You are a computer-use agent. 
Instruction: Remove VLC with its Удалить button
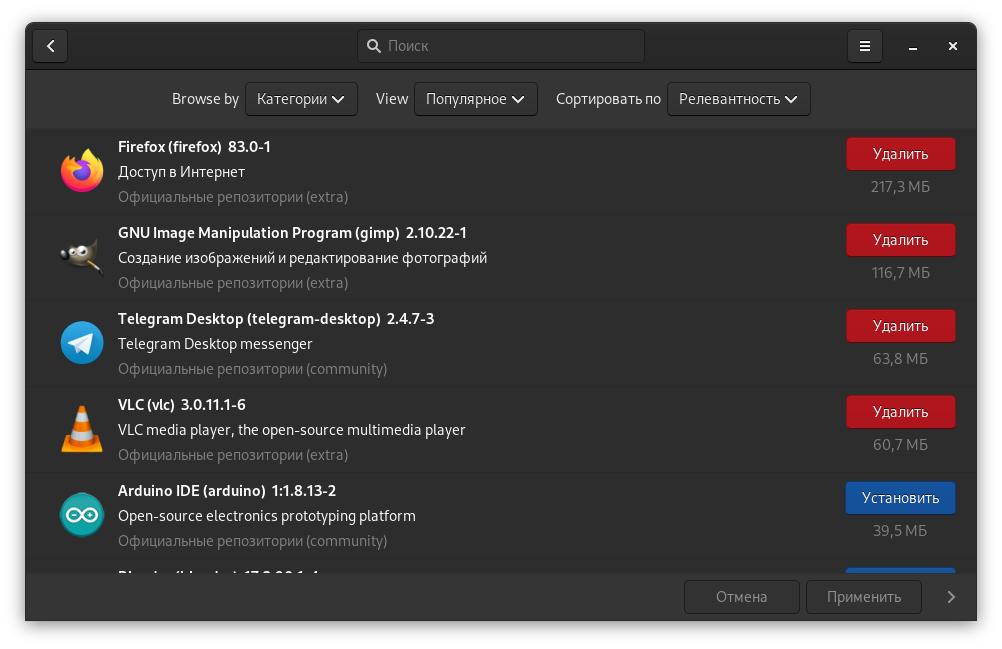point(900,412)
